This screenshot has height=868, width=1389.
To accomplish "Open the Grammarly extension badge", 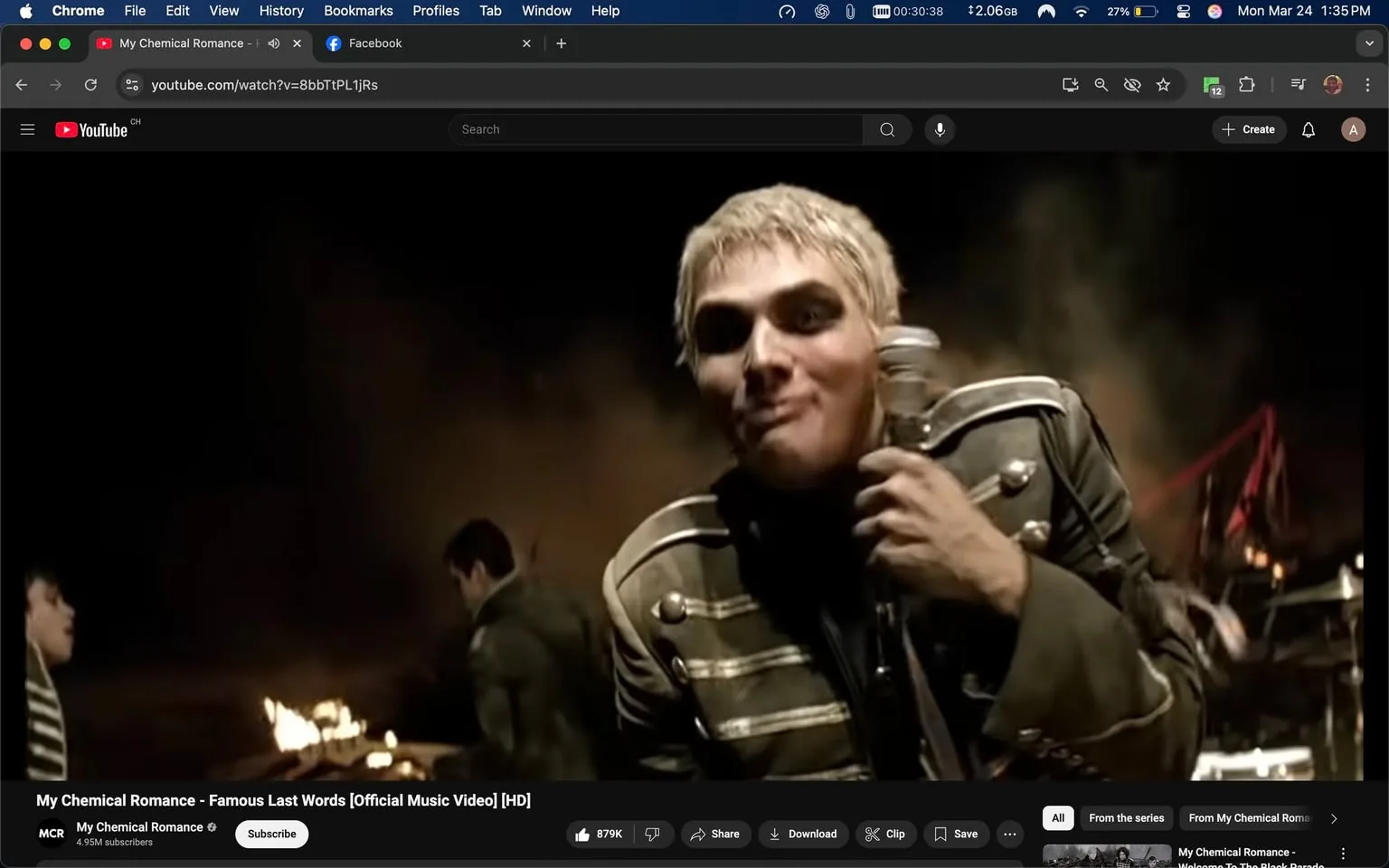I will 1212,85.
